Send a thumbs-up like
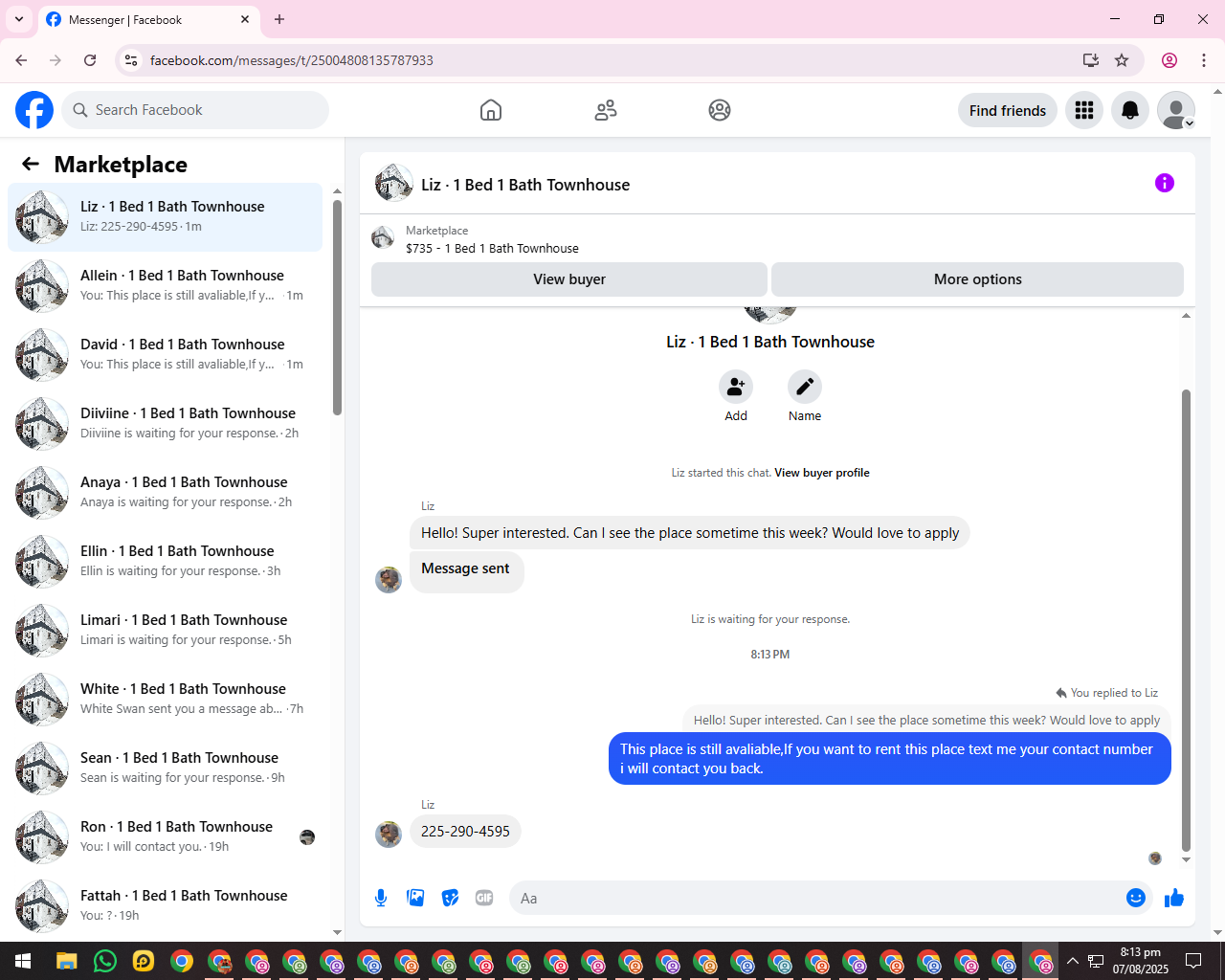1225x980 pixels. [1174, 898]
